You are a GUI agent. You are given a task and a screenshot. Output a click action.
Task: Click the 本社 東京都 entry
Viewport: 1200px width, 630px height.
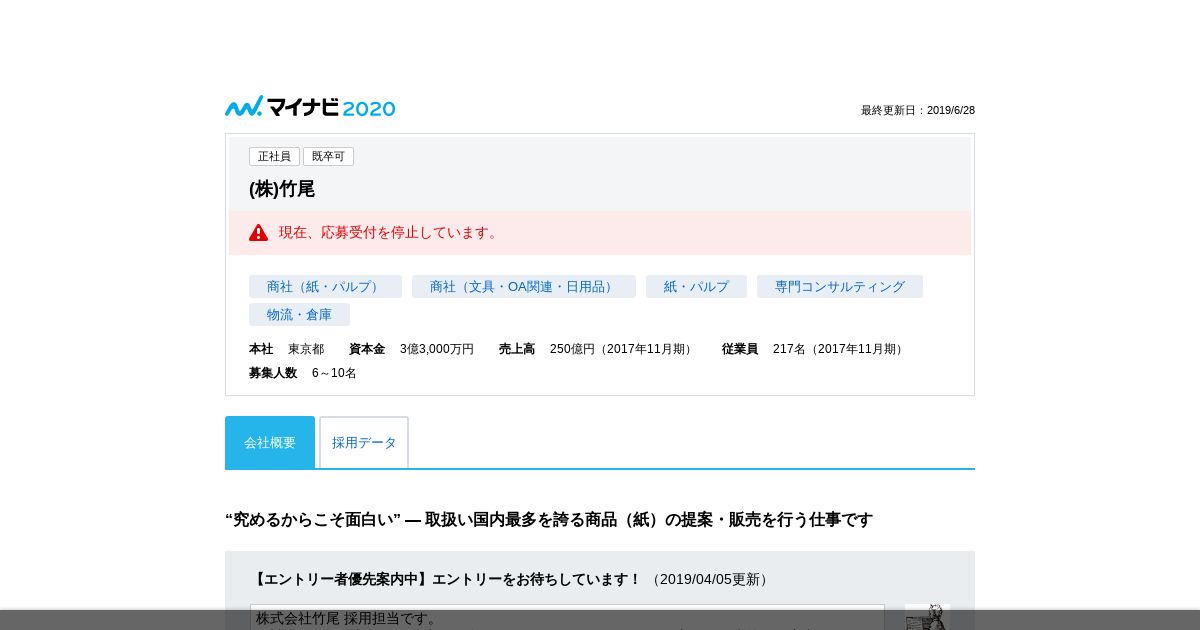pyautogui.click(x=287, y=349)
